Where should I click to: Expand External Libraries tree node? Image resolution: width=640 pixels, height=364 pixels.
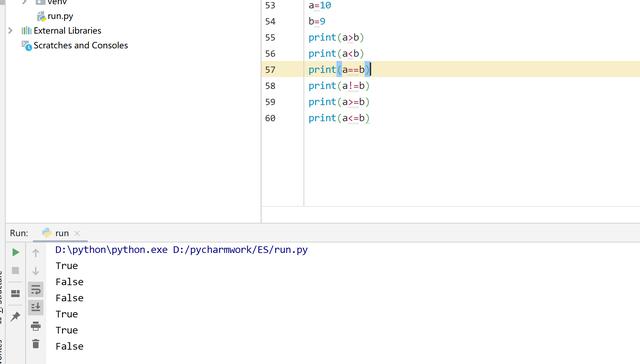click(x=10, y=31)
